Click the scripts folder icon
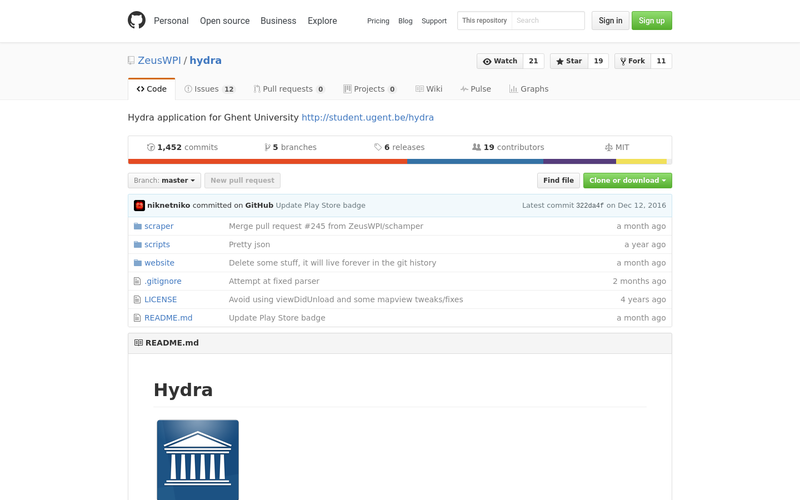 coord(137,244)
